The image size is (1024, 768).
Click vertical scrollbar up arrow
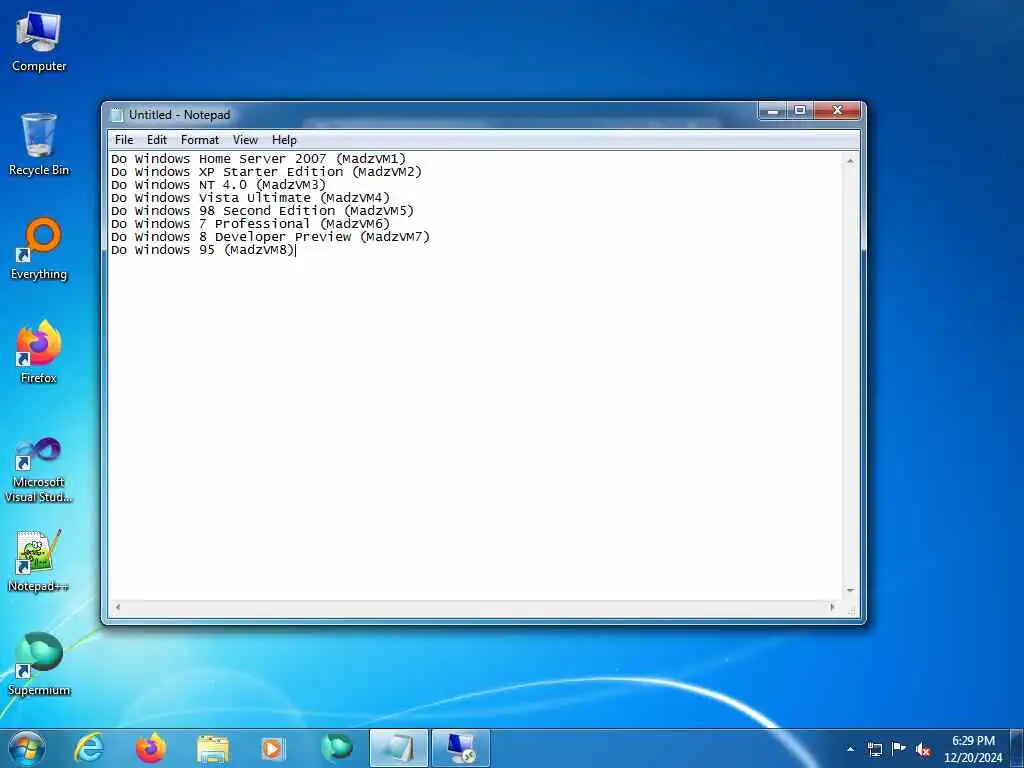click(850, 161)
